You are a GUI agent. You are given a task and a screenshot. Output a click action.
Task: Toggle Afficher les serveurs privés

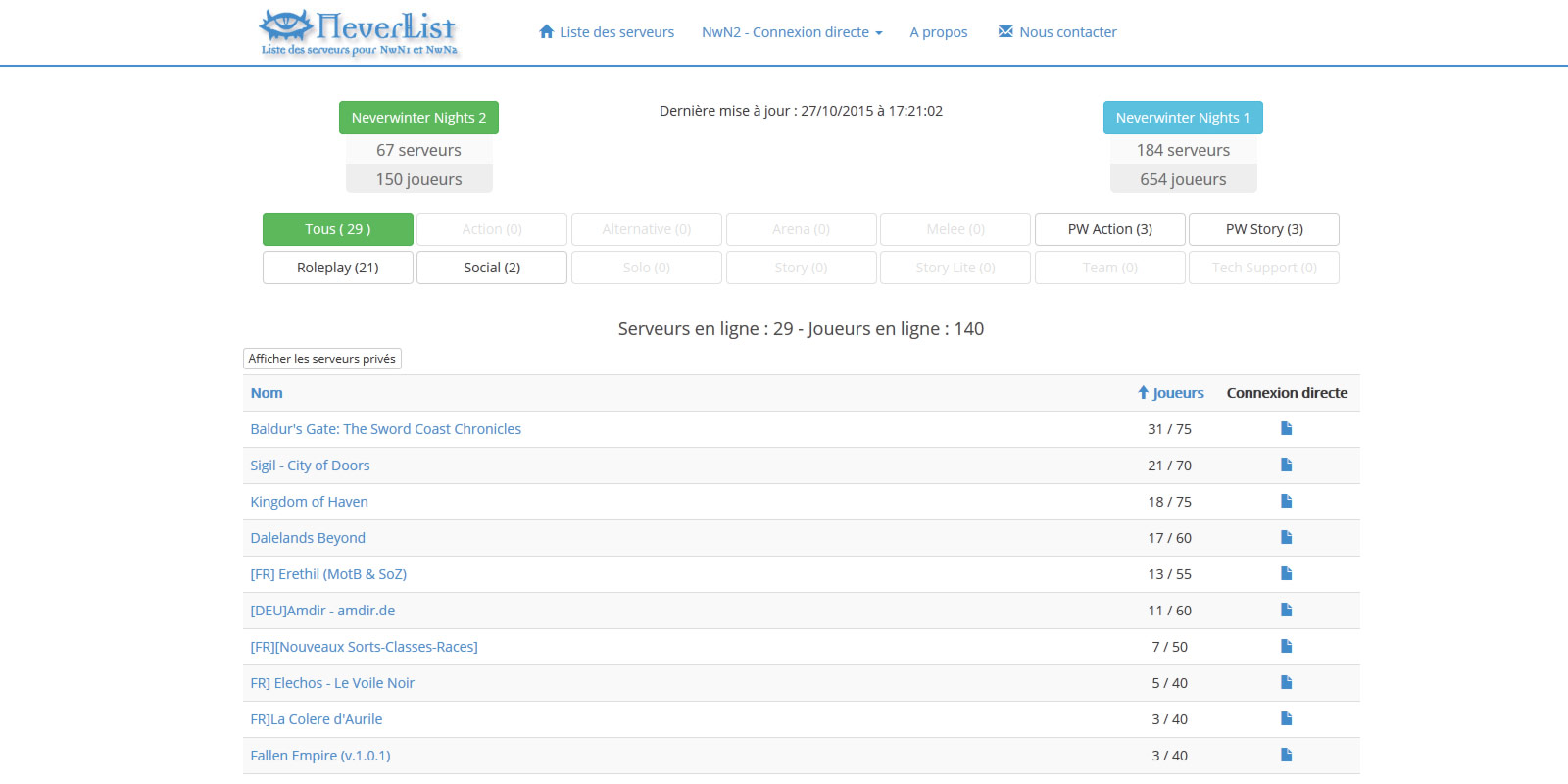tap(322, 359)
